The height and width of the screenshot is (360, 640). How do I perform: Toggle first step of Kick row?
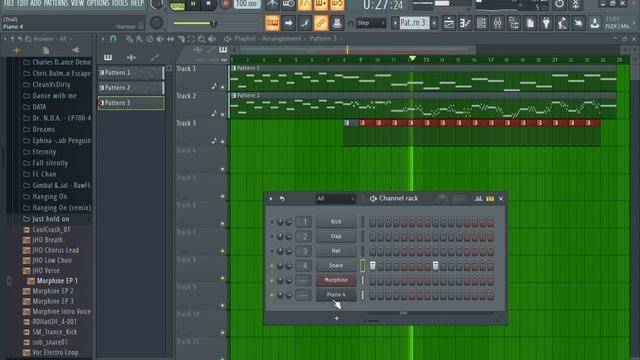pos(372,222)
